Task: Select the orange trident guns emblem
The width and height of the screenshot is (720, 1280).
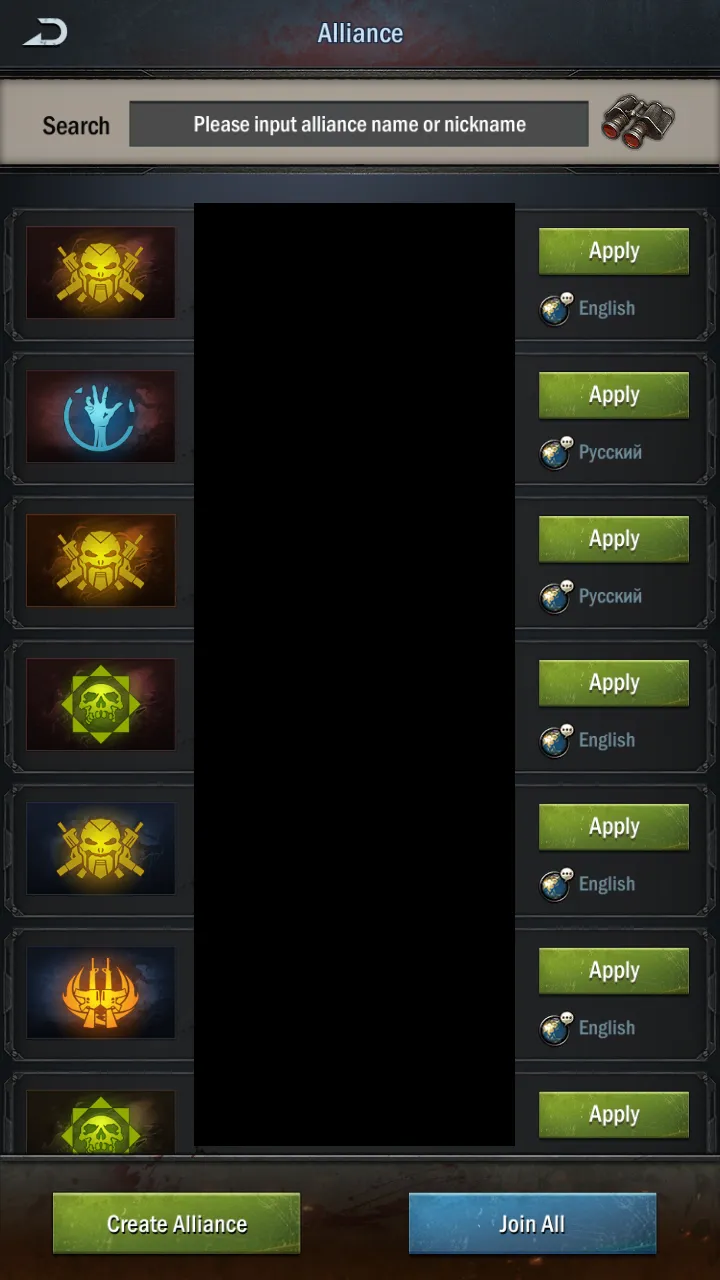Action: tap(100, 992)
